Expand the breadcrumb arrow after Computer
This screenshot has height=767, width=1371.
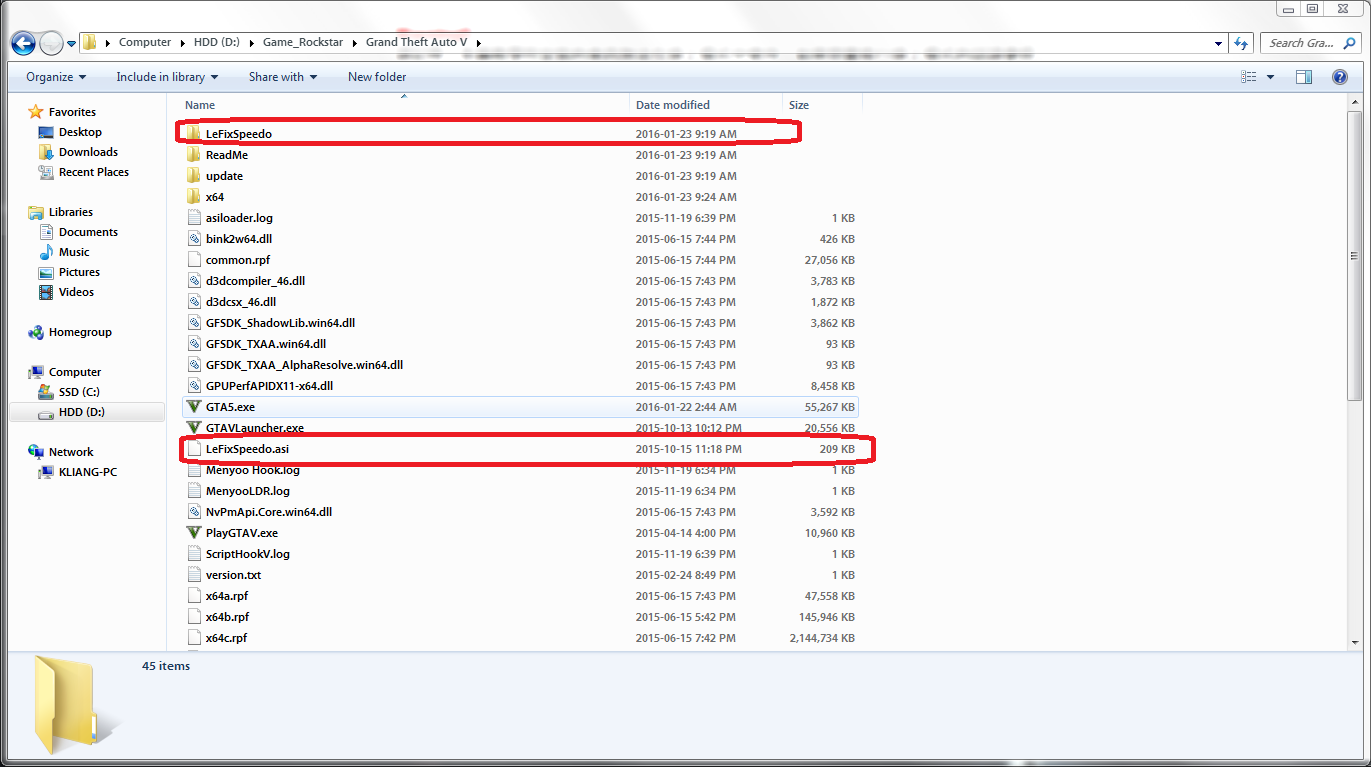click(181, 43)
